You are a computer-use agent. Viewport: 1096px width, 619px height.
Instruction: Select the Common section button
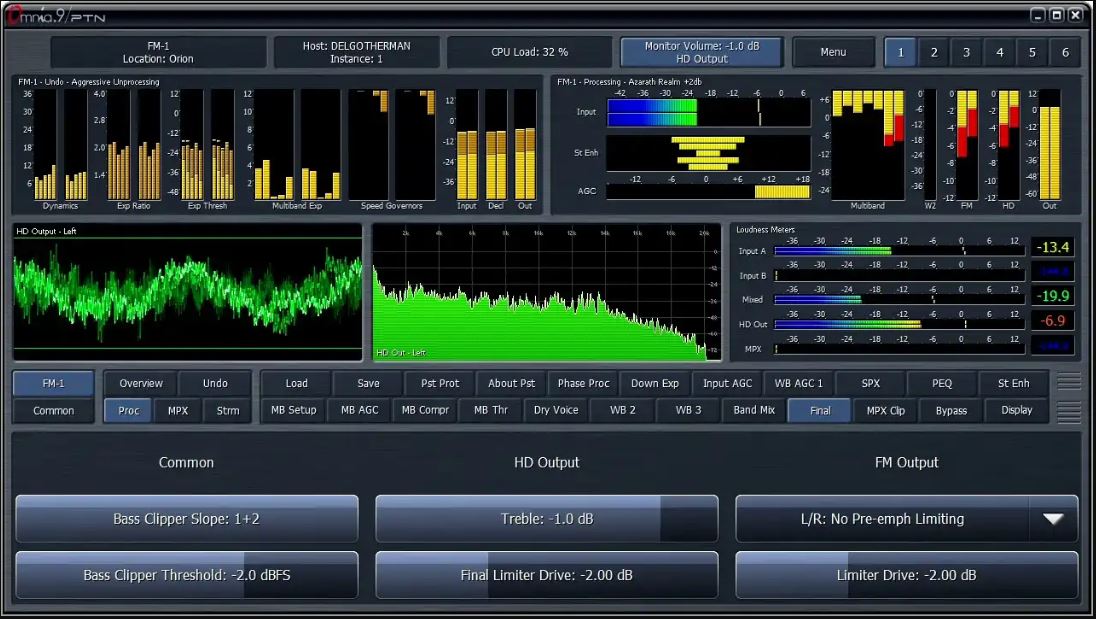[x=54, y=410]
